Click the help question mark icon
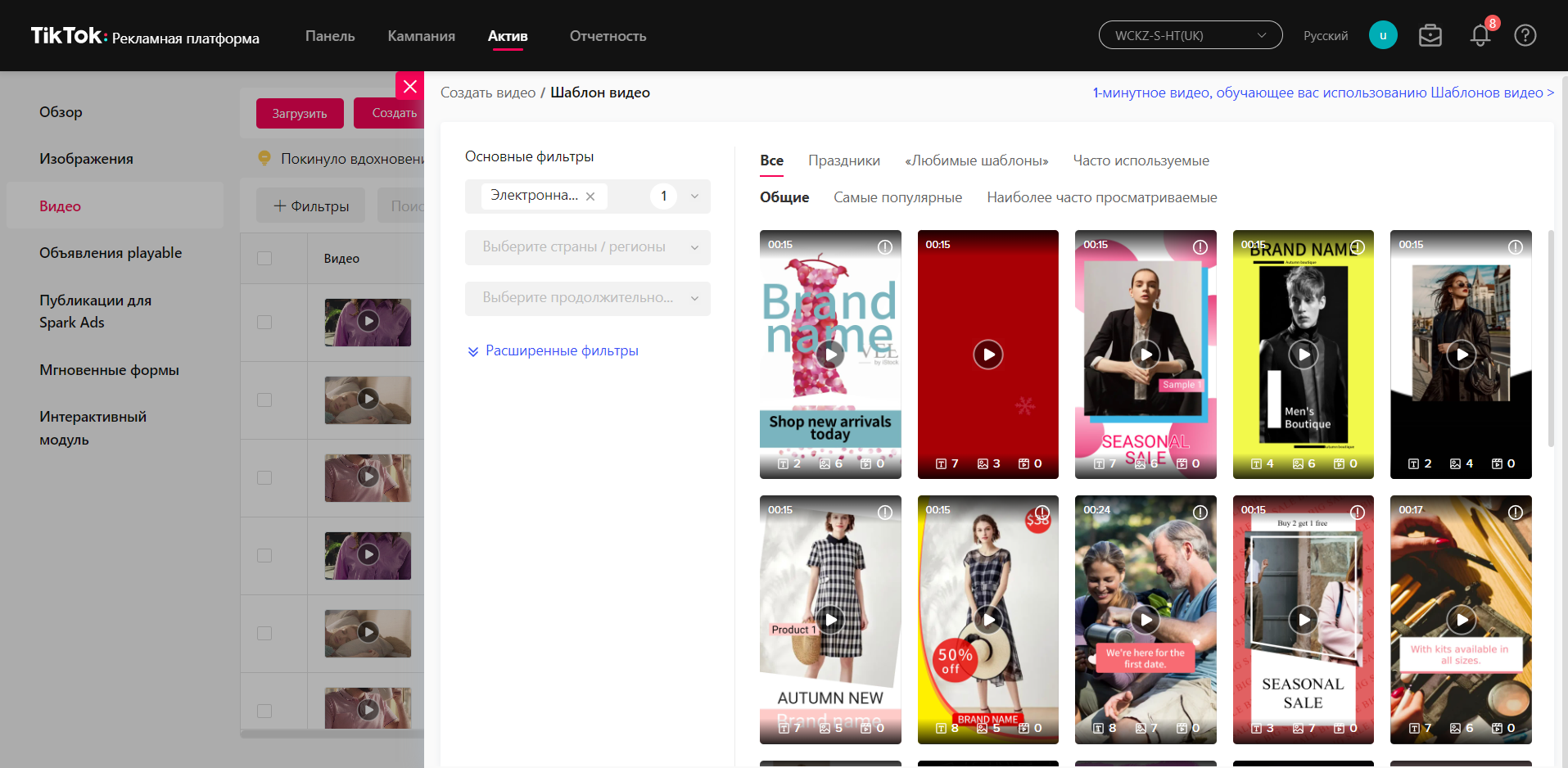Screen dimensions: 1568x768 coord(1525,36)
